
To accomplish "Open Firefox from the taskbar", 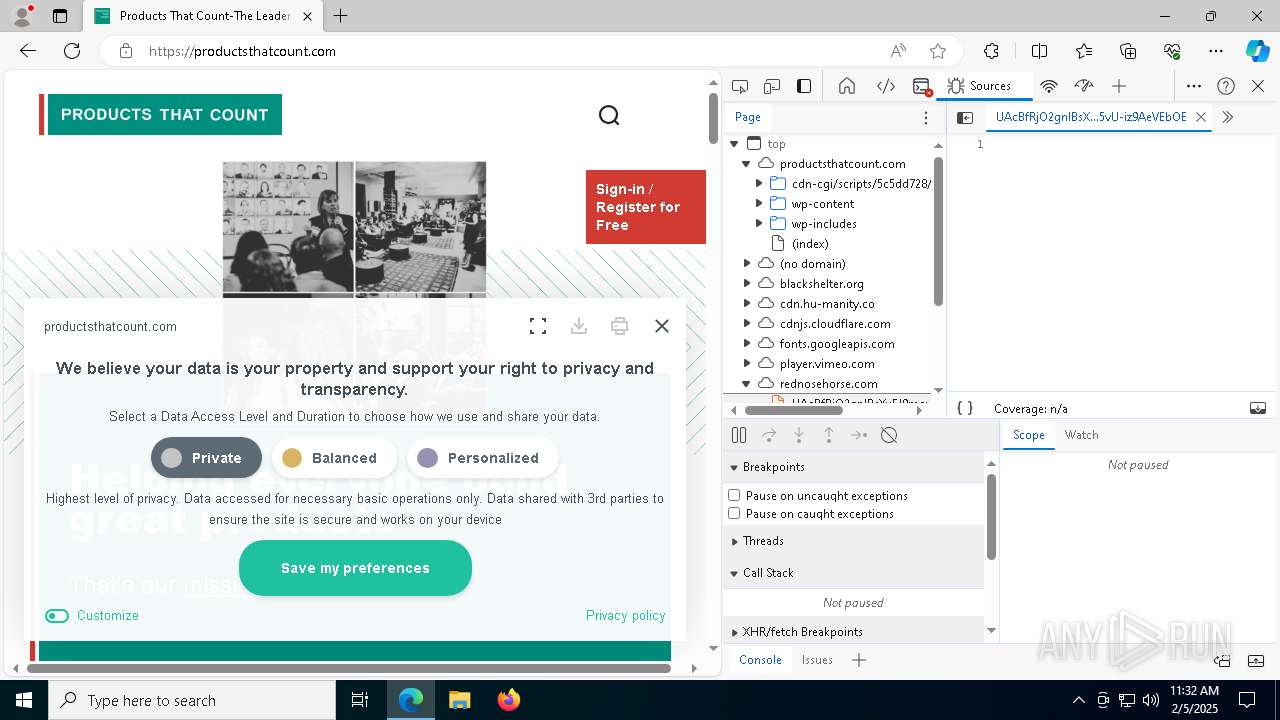I will [x=508, y=700].
